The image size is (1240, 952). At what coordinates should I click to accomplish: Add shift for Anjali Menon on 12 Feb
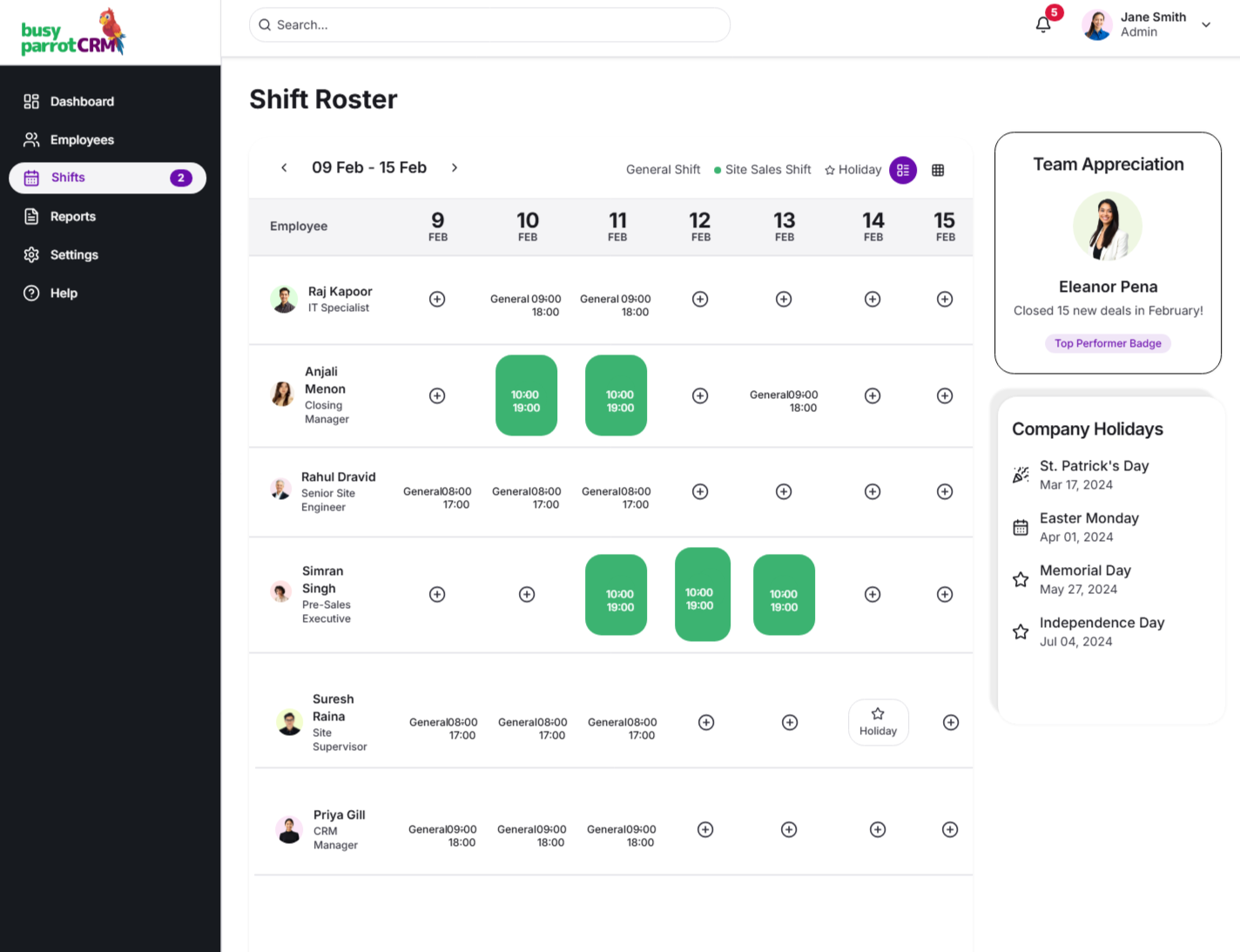[700, 395]
